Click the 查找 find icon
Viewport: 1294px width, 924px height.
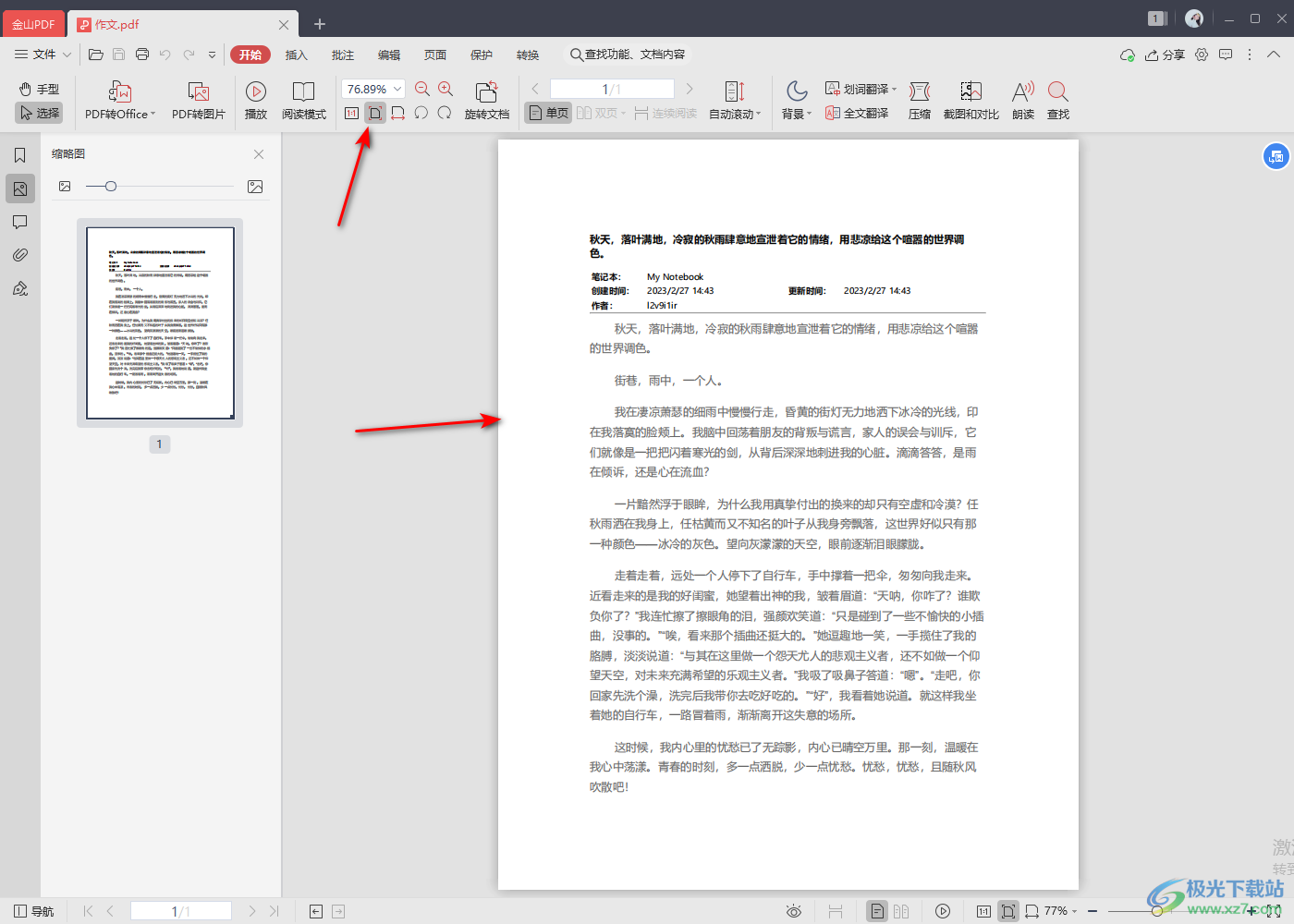(1058, 101)
